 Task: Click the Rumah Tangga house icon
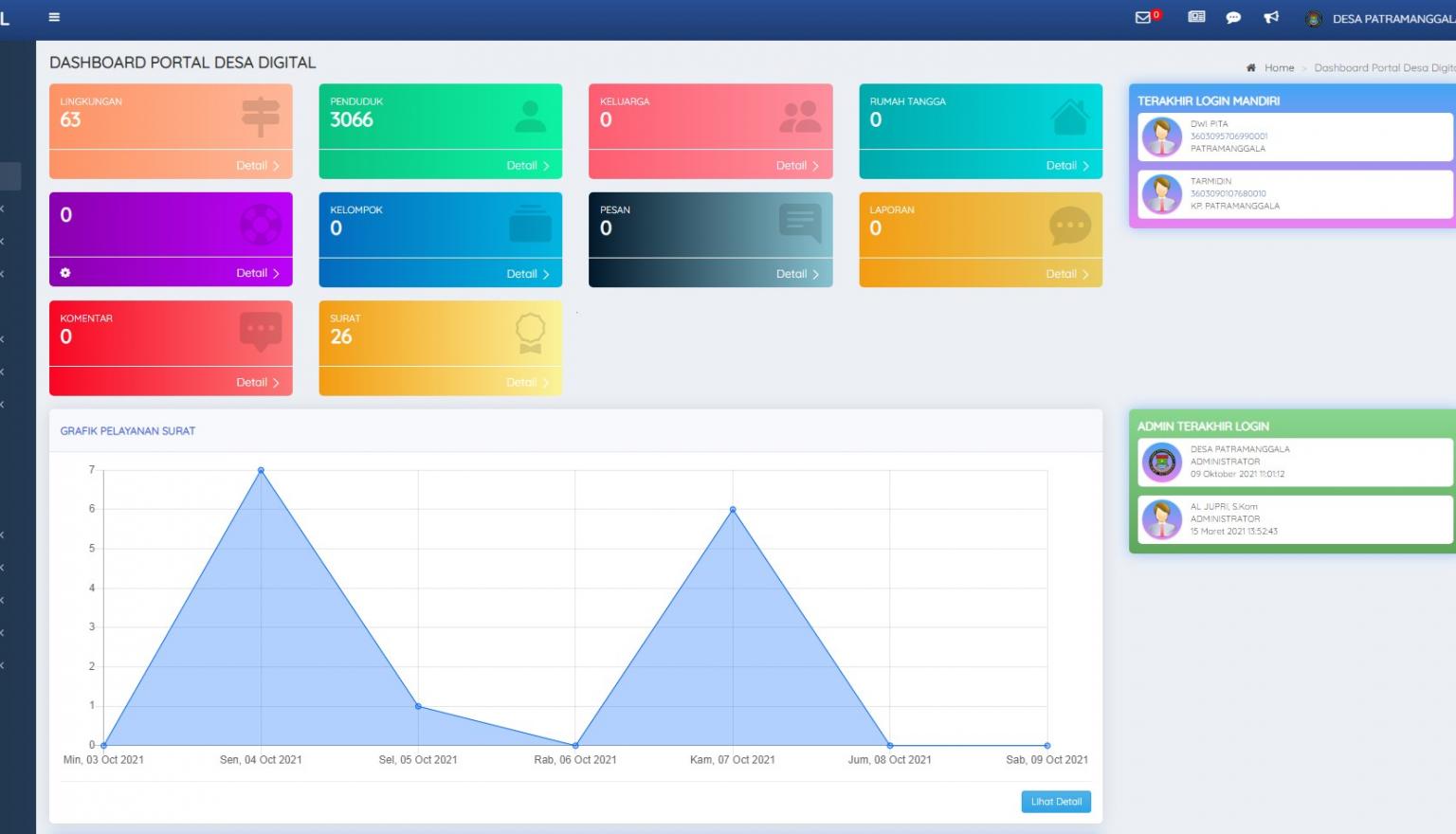[x=1069, y=118]
